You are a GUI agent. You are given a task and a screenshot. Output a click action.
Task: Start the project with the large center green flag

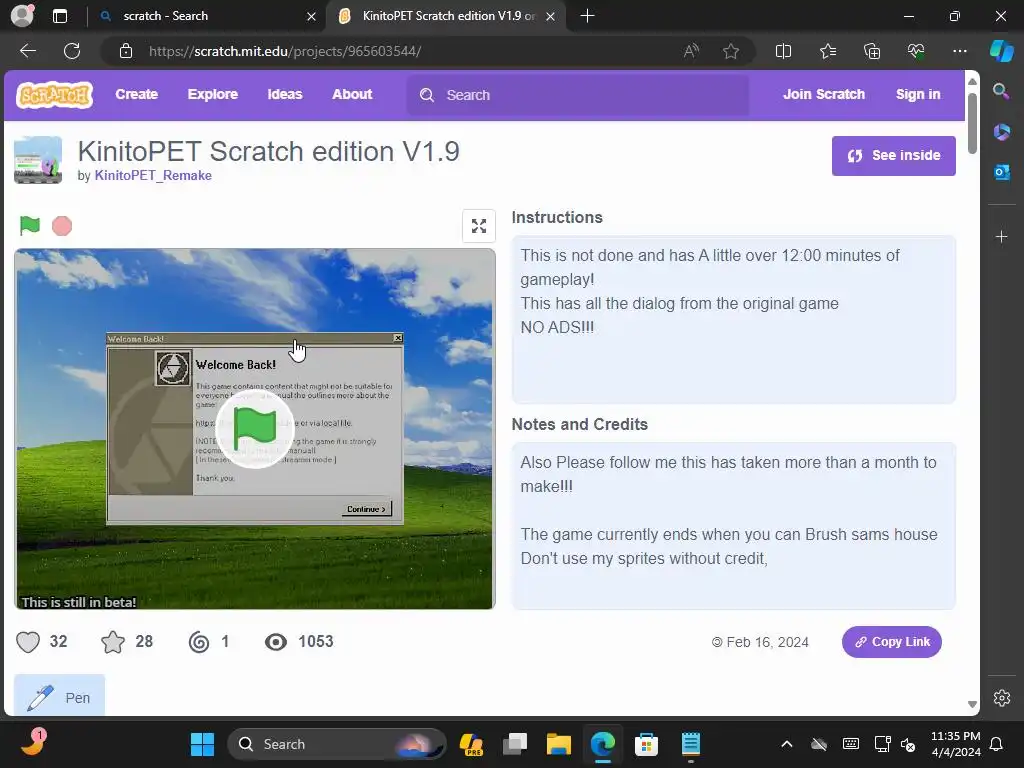point(255,428)
